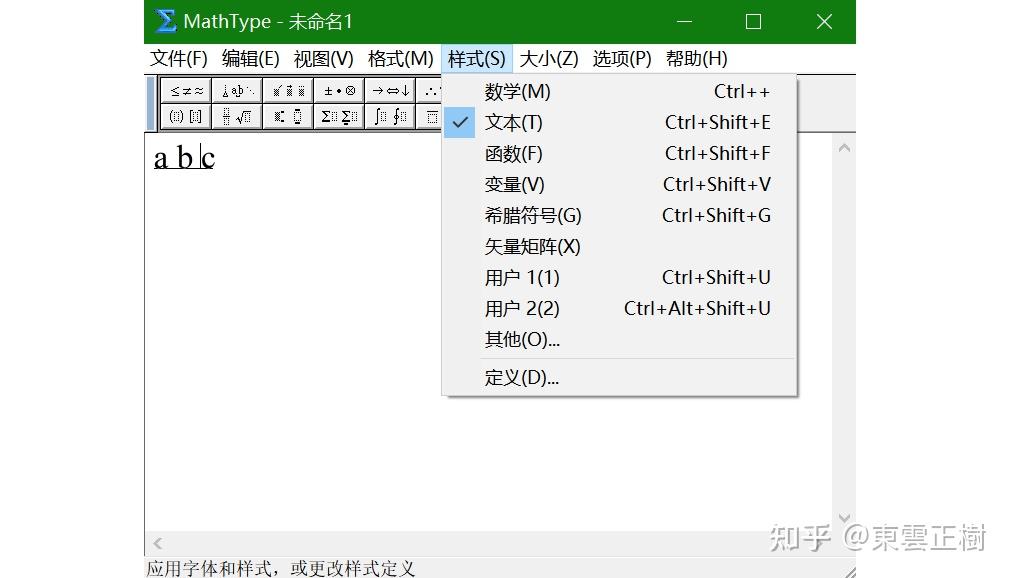The height and width of the screenshot is (578, 1012).
Task: Close the MathType window
Action: pos(824,22)
